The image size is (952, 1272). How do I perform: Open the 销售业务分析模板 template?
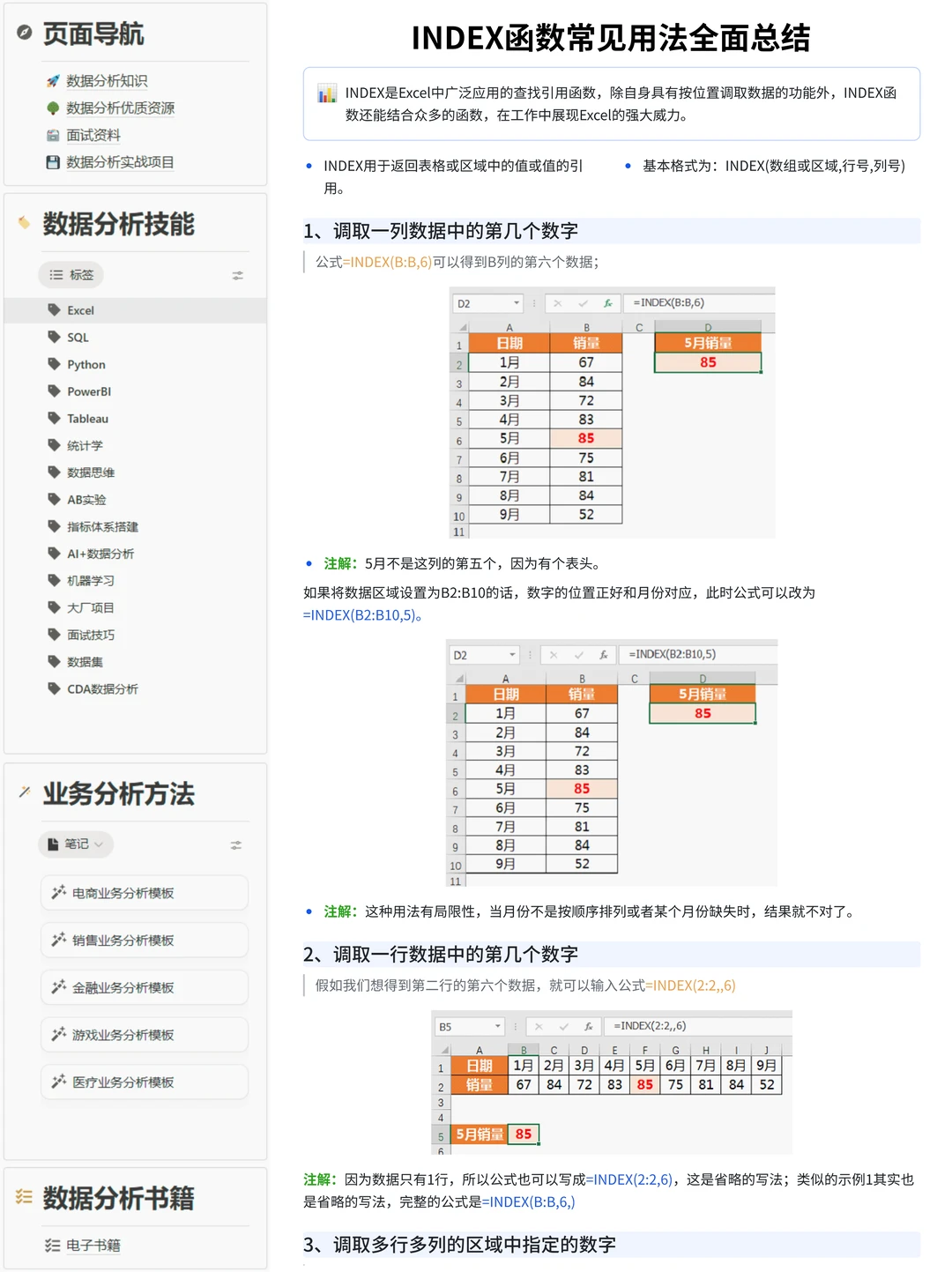[144, 940]
